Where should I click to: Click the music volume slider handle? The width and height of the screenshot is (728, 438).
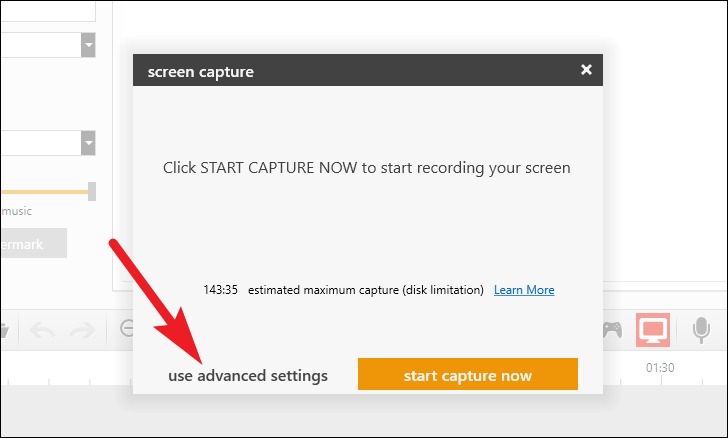click(x=92, y=191)
